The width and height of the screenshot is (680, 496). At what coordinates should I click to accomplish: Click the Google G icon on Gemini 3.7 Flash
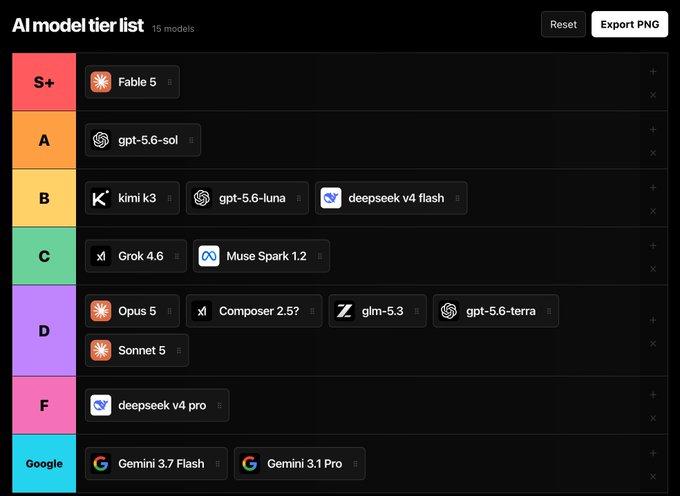click(x=101, y=463)
